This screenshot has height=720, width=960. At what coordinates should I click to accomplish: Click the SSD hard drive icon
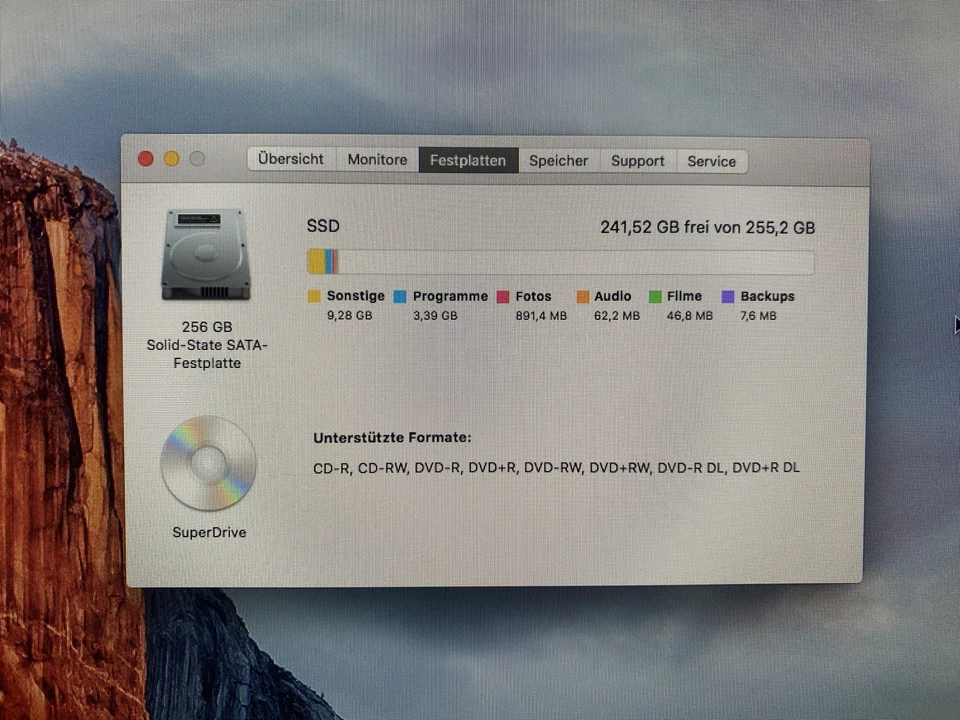(x=205, y=253)
